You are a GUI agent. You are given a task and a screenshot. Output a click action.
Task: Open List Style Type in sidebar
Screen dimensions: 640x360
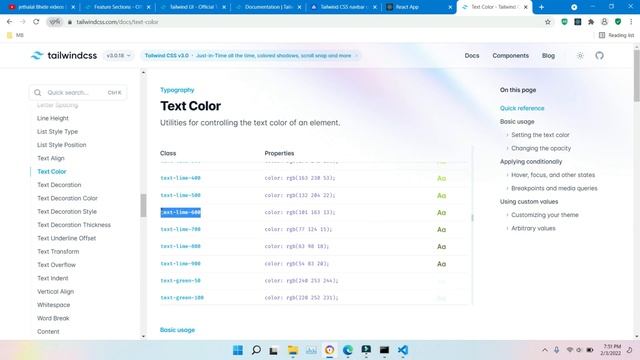pos(57,131)
